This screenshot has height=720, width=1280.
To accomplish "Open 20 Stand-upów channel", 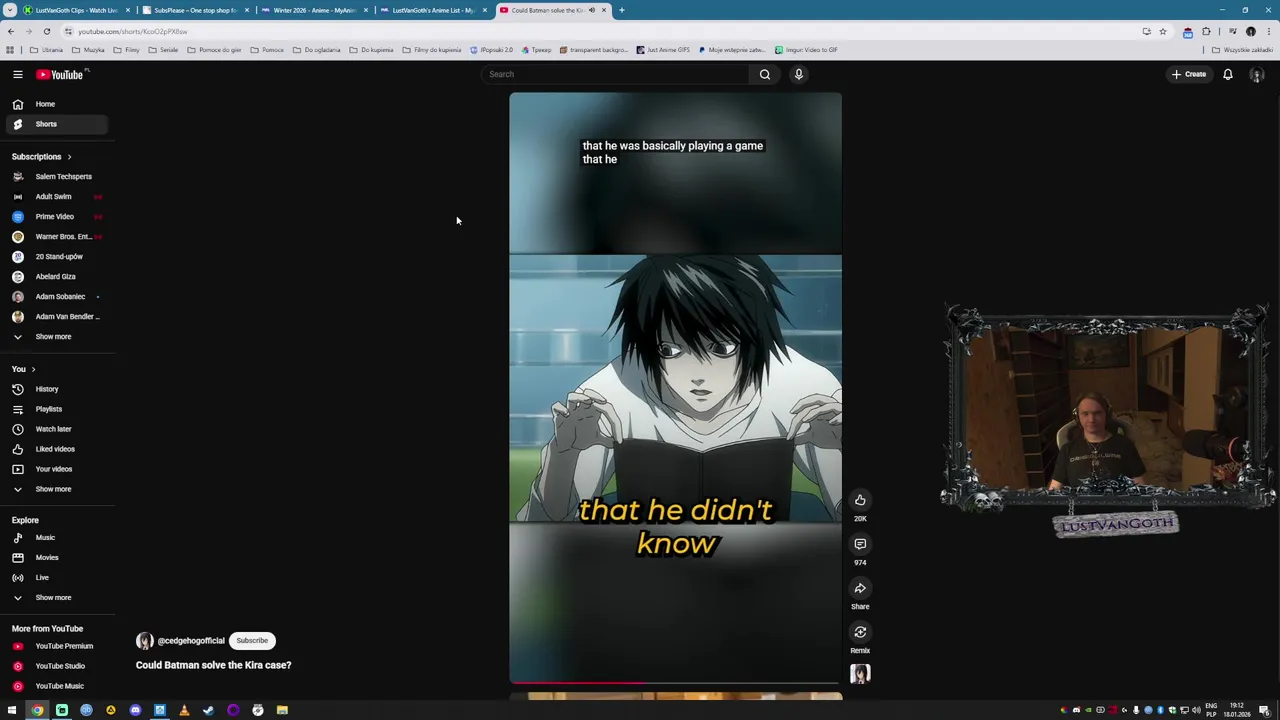I will [56, 257].
